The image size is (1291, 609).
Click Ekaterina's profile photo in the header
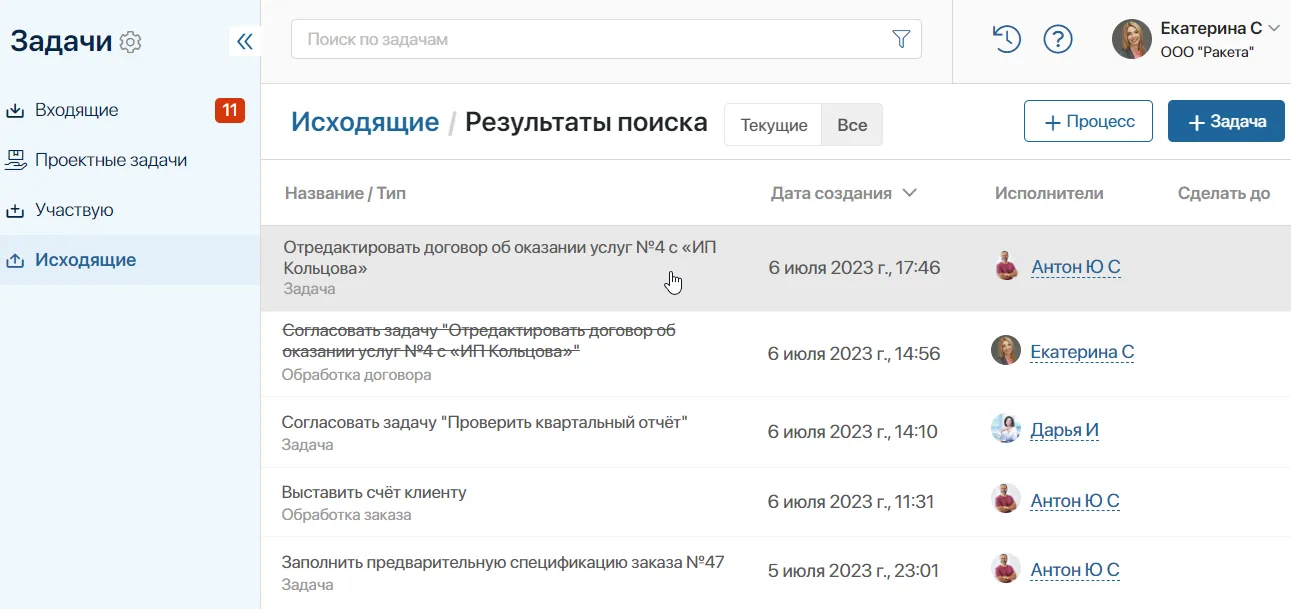[1132, 39]
